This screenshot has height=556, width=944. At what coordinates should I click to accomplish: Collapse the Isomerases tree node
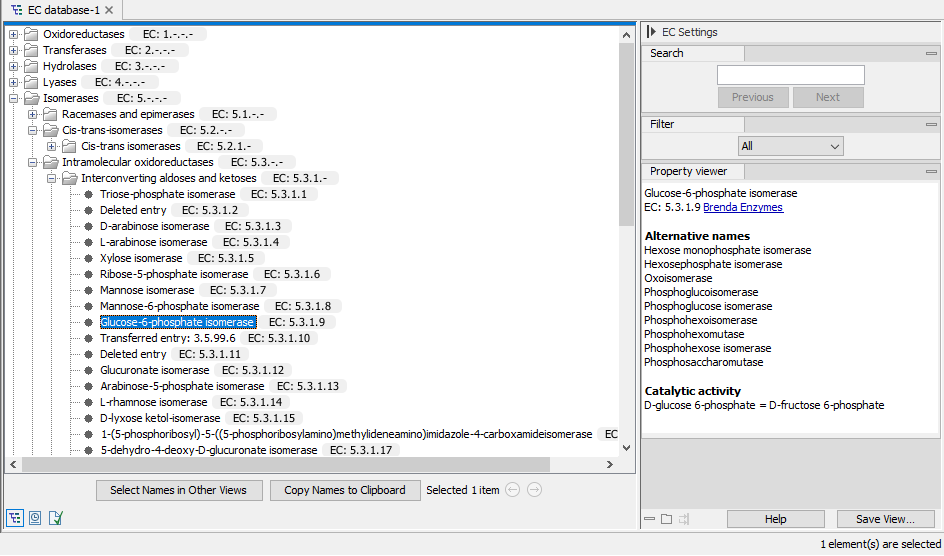pos(14,98)
